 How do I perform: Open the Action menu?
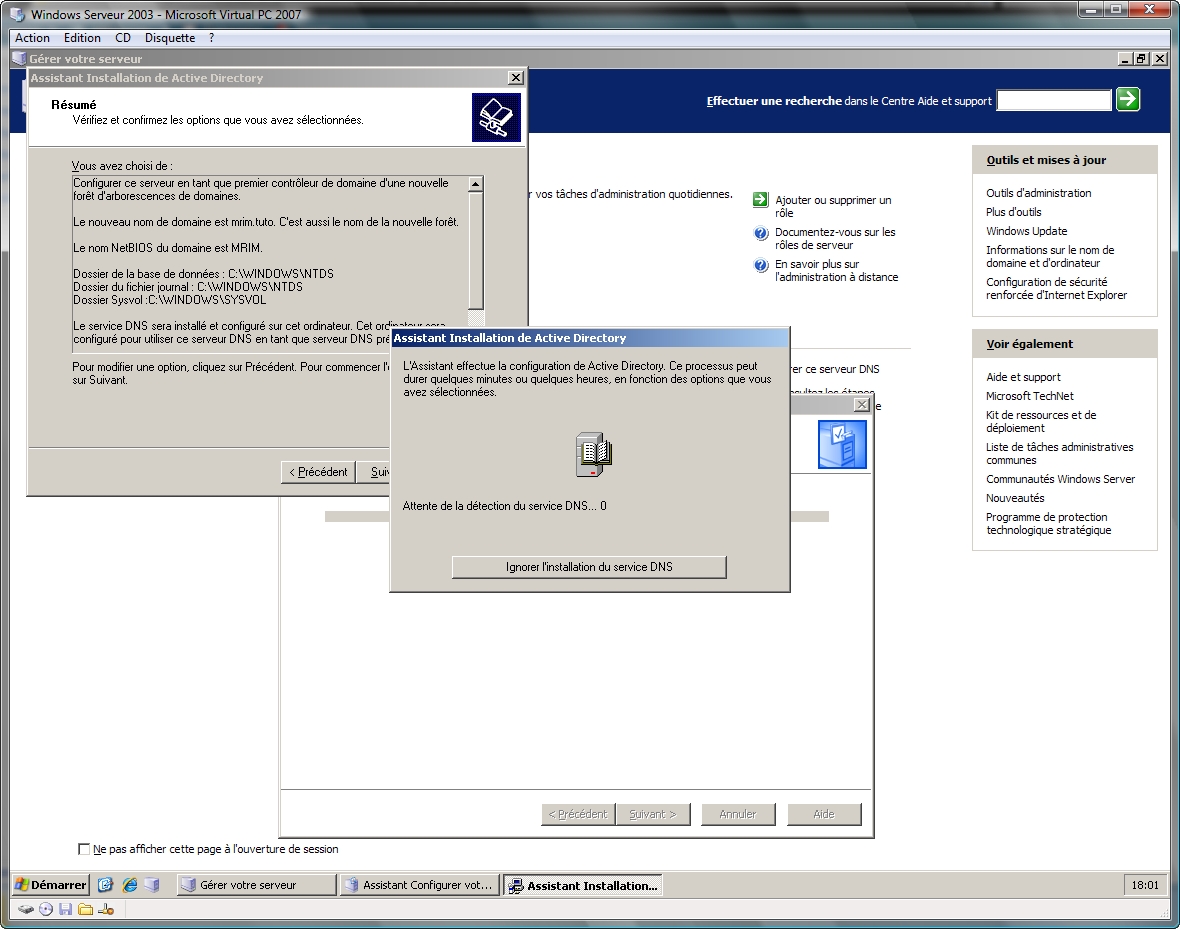tap(32, 38)
